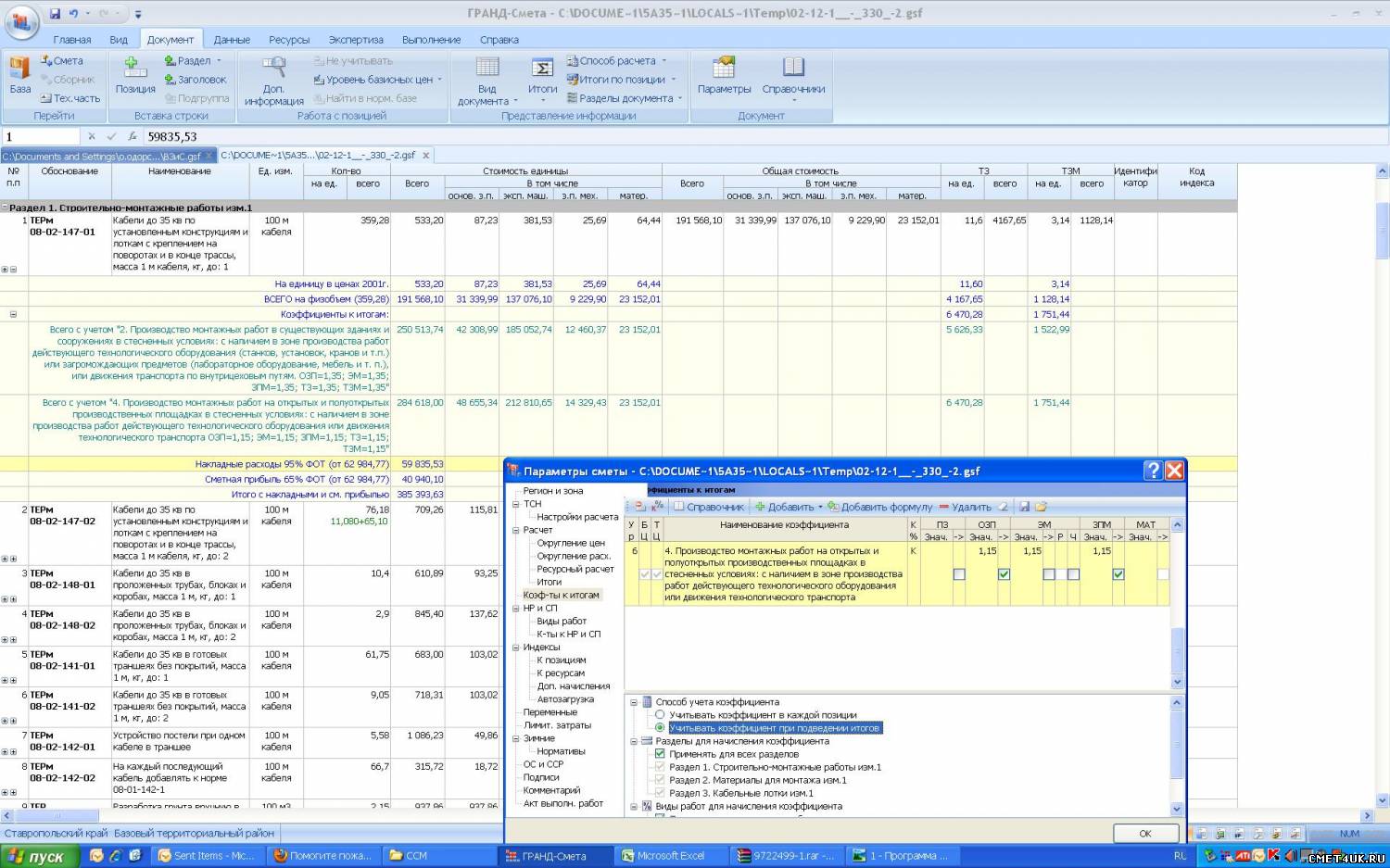
Task: Open the Экспертиза ribbon tab
Action: 356,40
